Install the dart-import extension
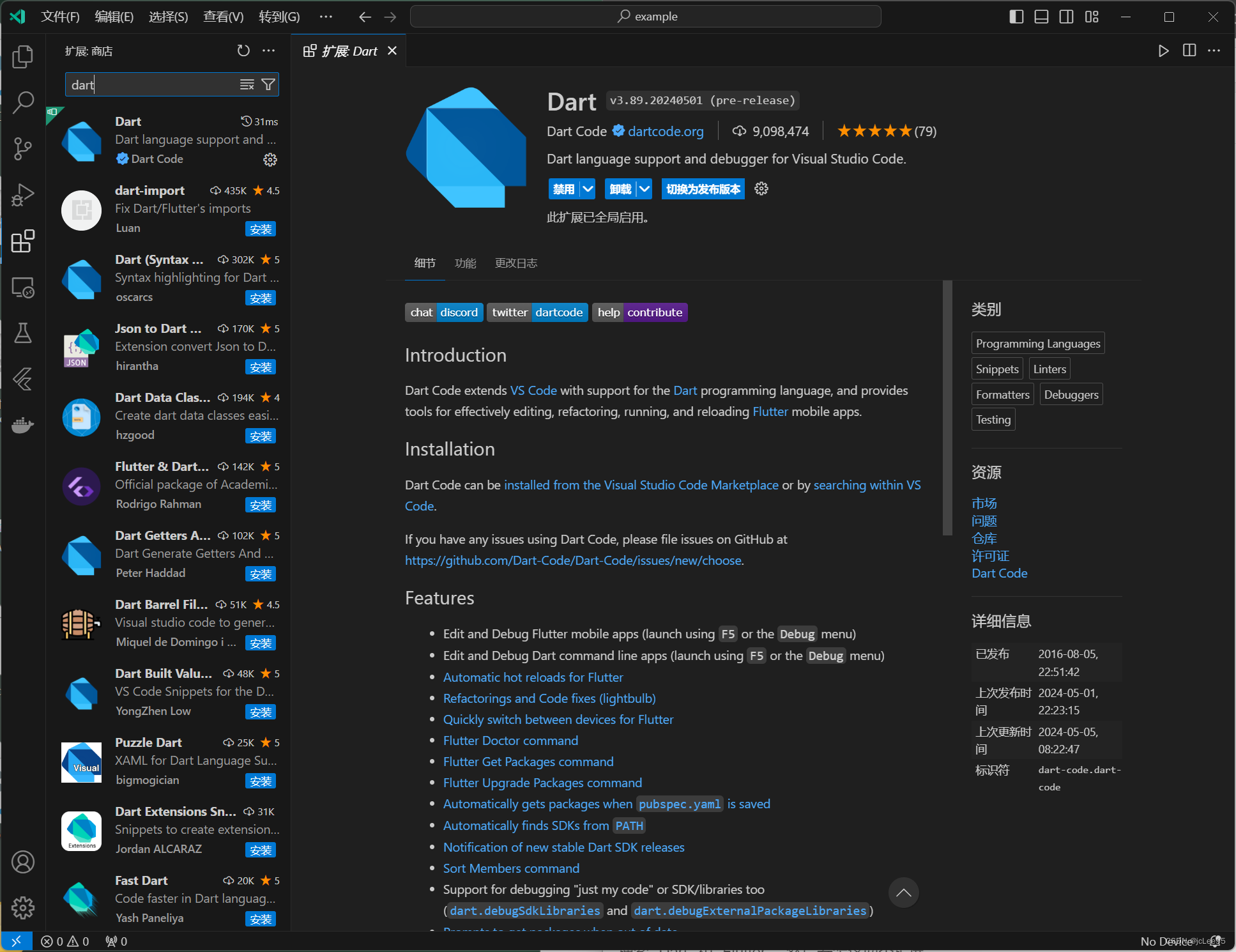Viewport: 1236px width, 952px height. (x=260, y=229)
